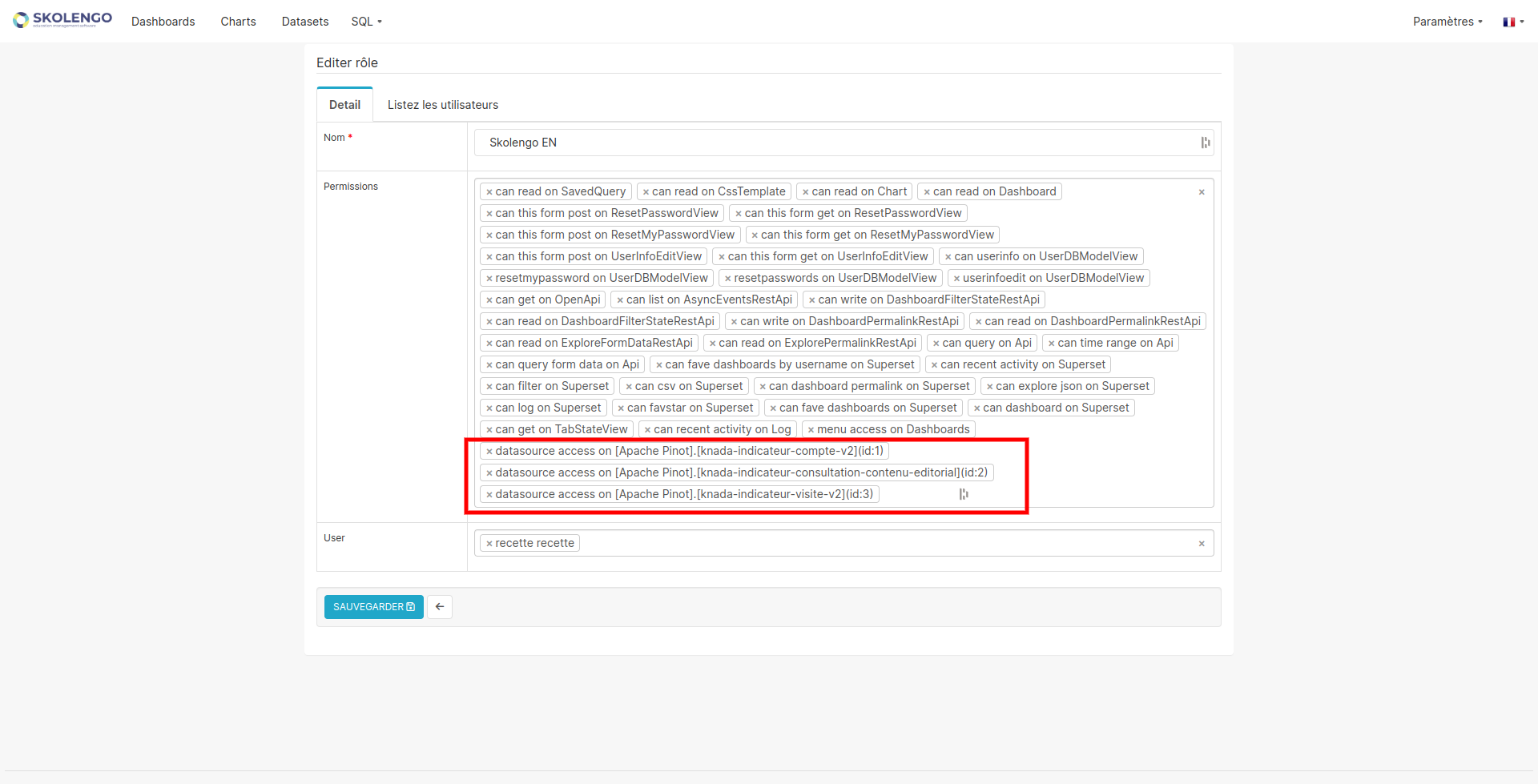This screenshot has height=784, width=1538.
Task: Open the French flag language selector
Action: point(1512,22)
